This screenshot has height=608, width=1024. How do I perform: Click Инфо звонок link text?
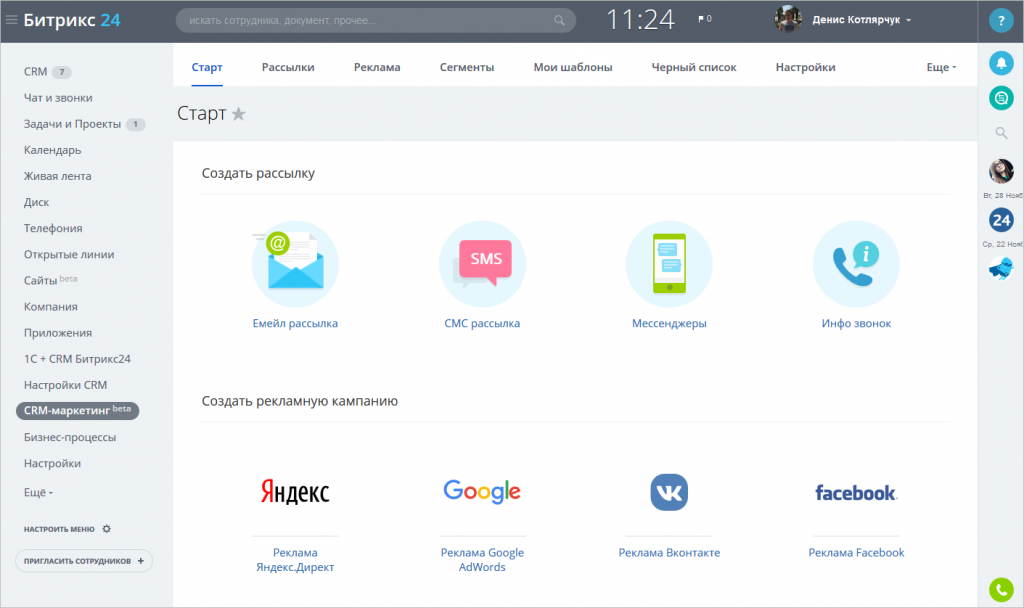pos(856,323)
